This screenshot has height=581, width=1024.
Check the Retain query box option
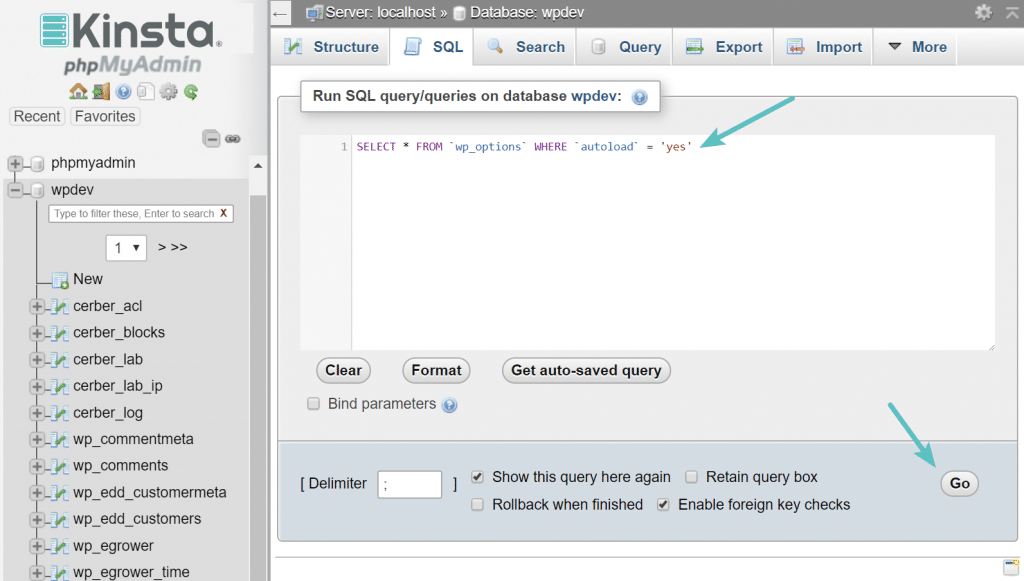[x=691, y=477]
